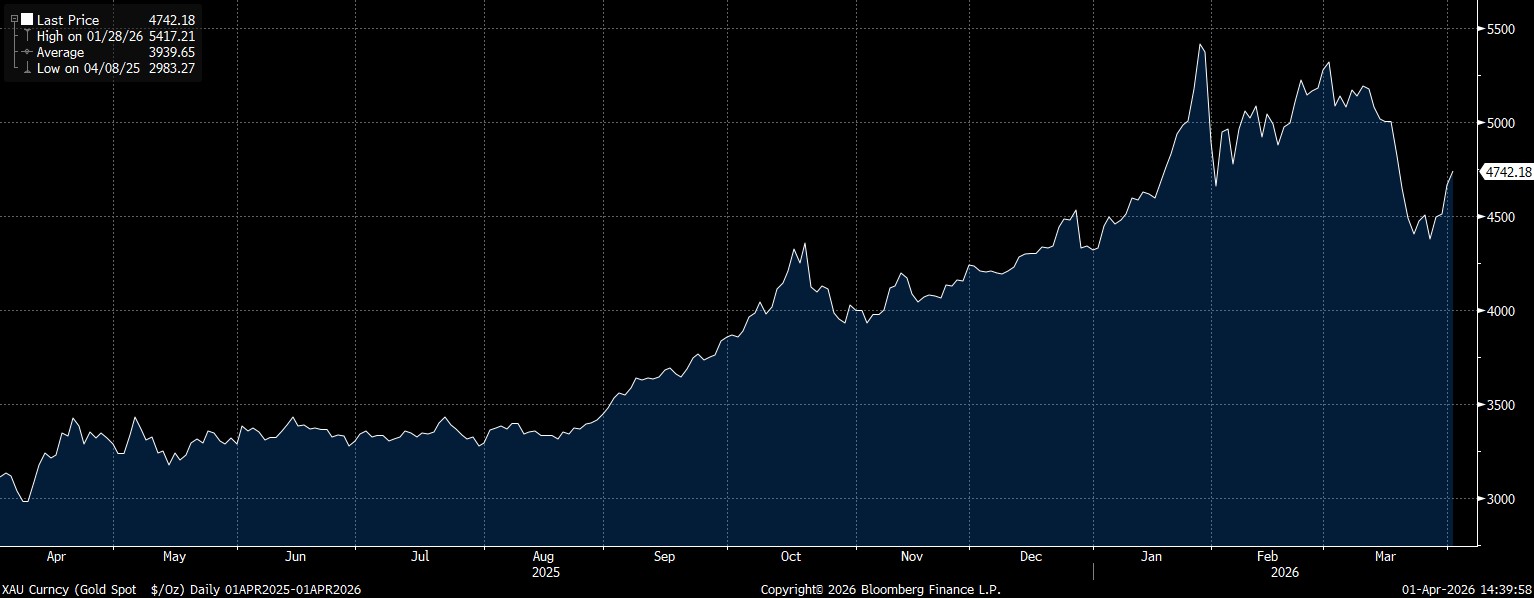Image resolution: width=1534 pixels, height=598 pixels.
Task: Select the Last Price legend label
Action: [x=68, y=20]
